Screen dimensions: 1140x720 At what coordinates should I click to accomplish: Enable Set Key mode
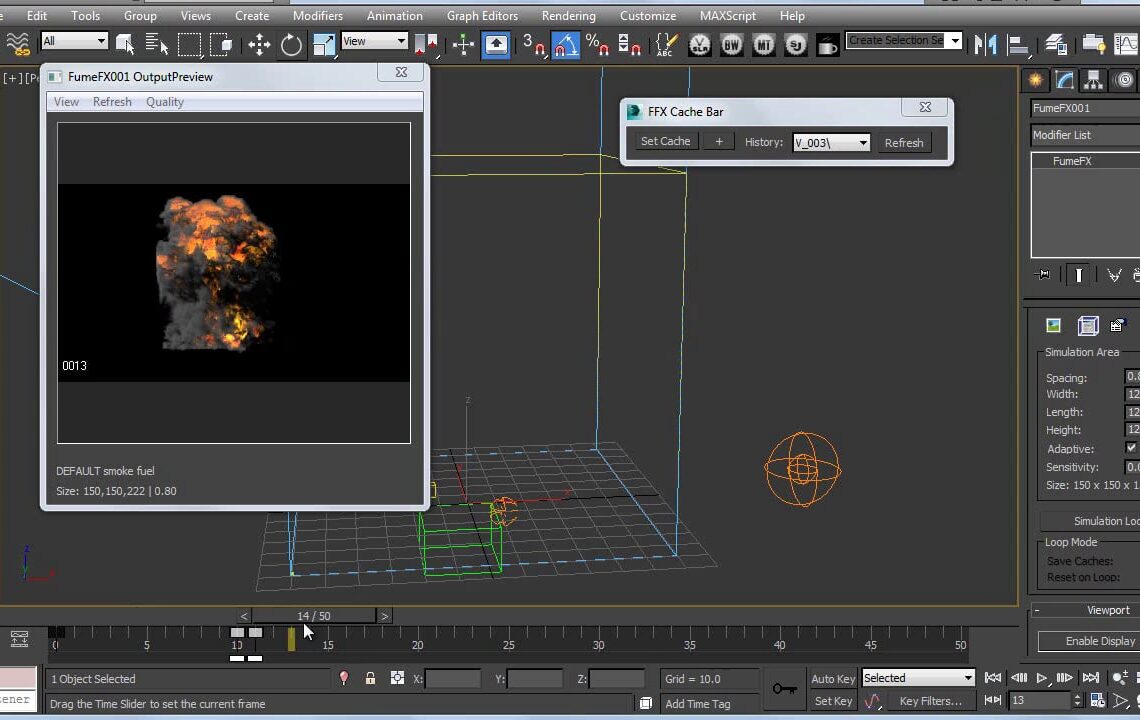click(833, 701)
